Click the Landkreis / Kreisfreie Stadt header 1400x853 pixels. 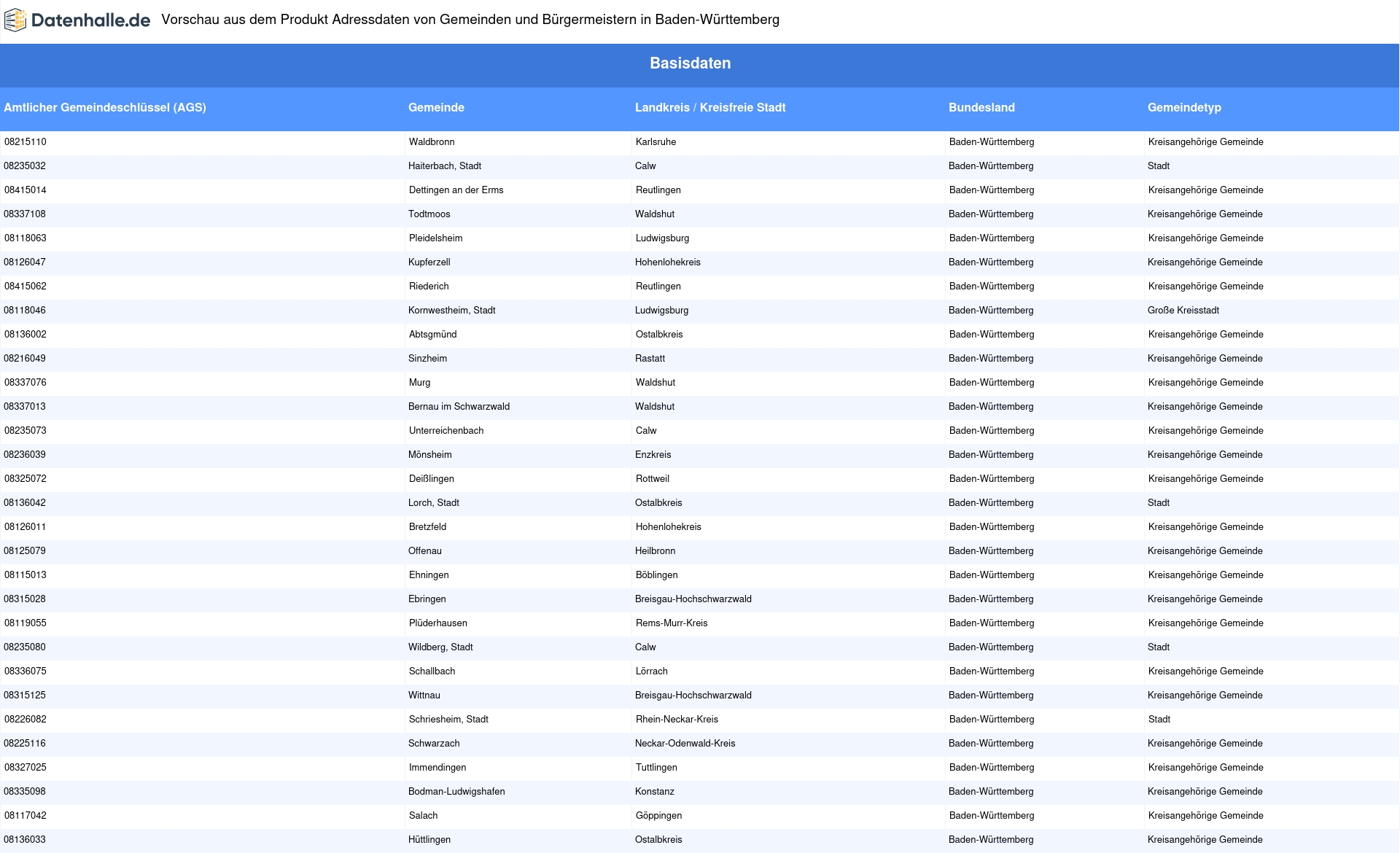pos(710,107)
